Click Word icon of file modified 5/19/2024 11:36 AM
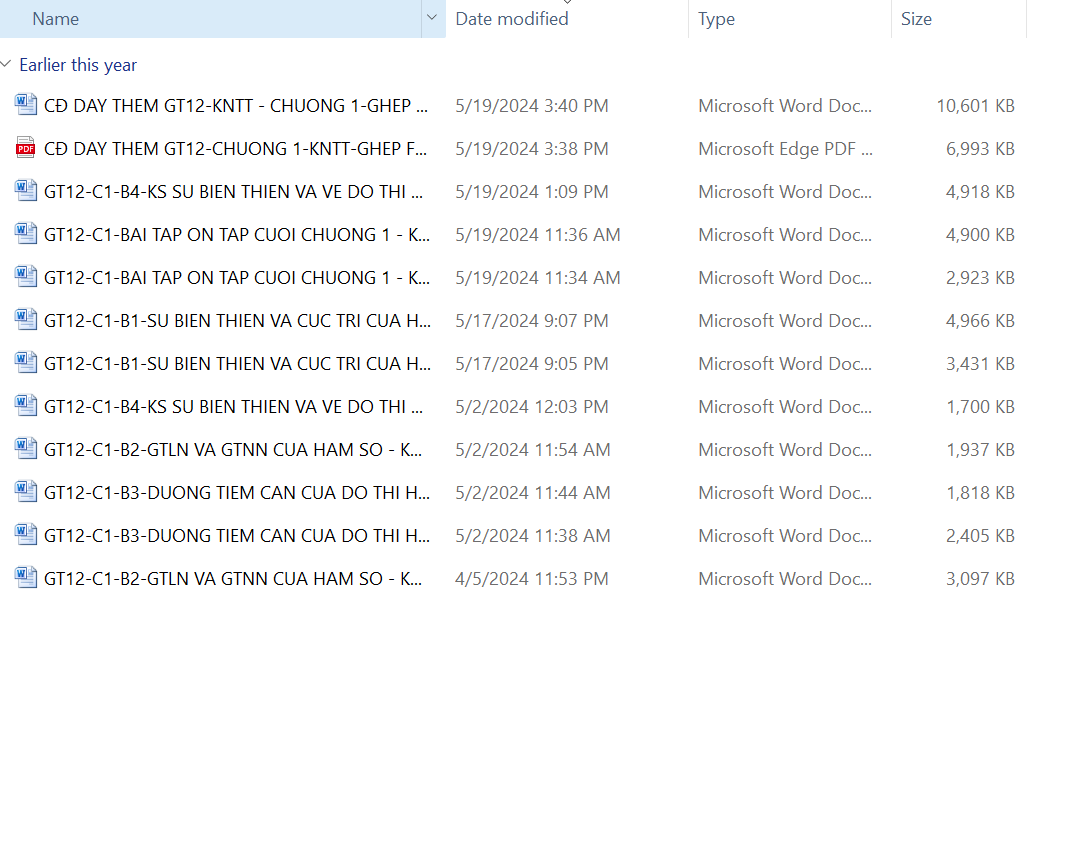This screenshot has height=845, width=1086. [25, 235]
